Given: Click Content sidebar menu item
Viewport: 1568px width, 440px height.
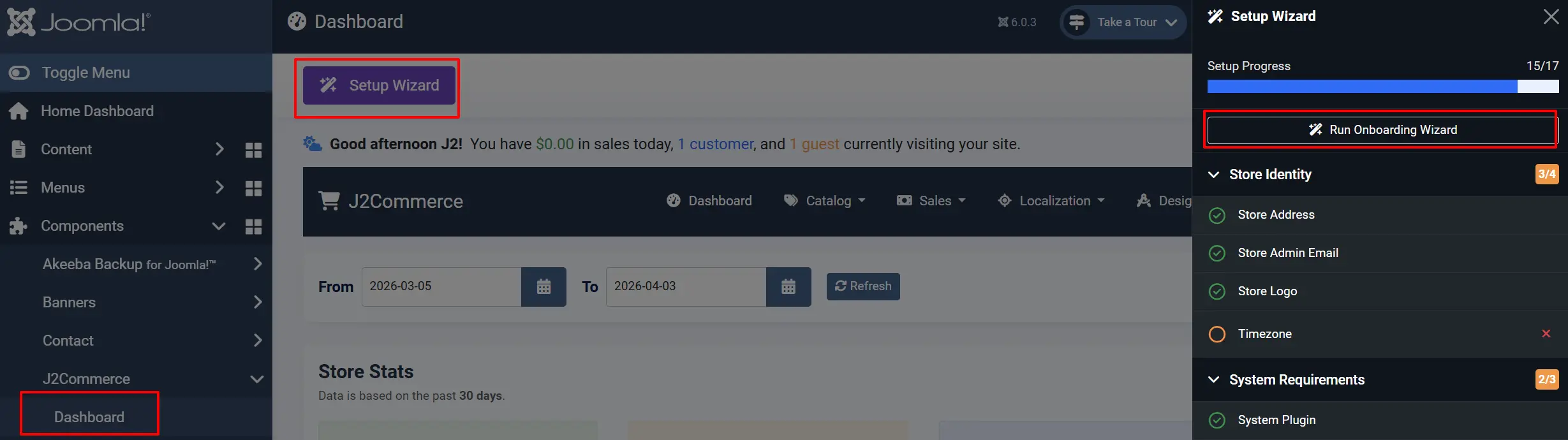Looking at the screenshot, I should [x=66, y=149].
